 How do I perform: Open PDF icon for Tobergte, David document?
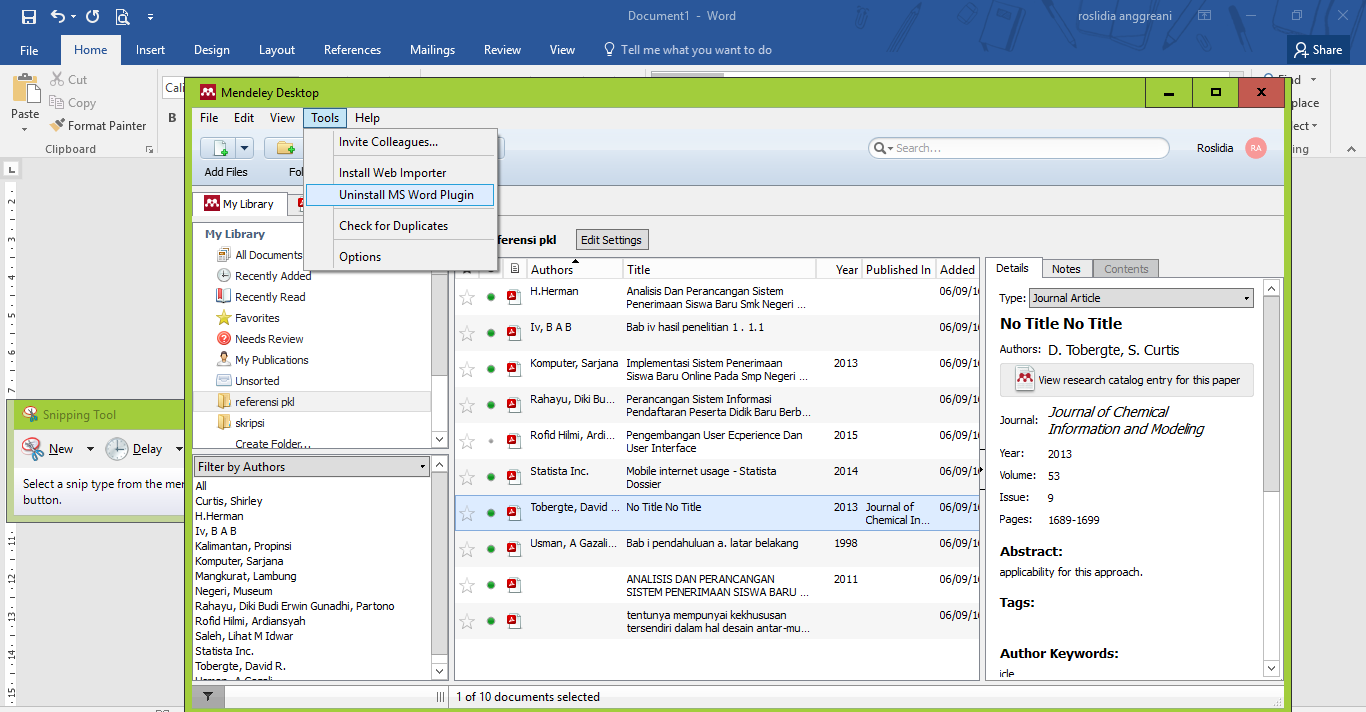pyautogui.click(x=514, y=513)
